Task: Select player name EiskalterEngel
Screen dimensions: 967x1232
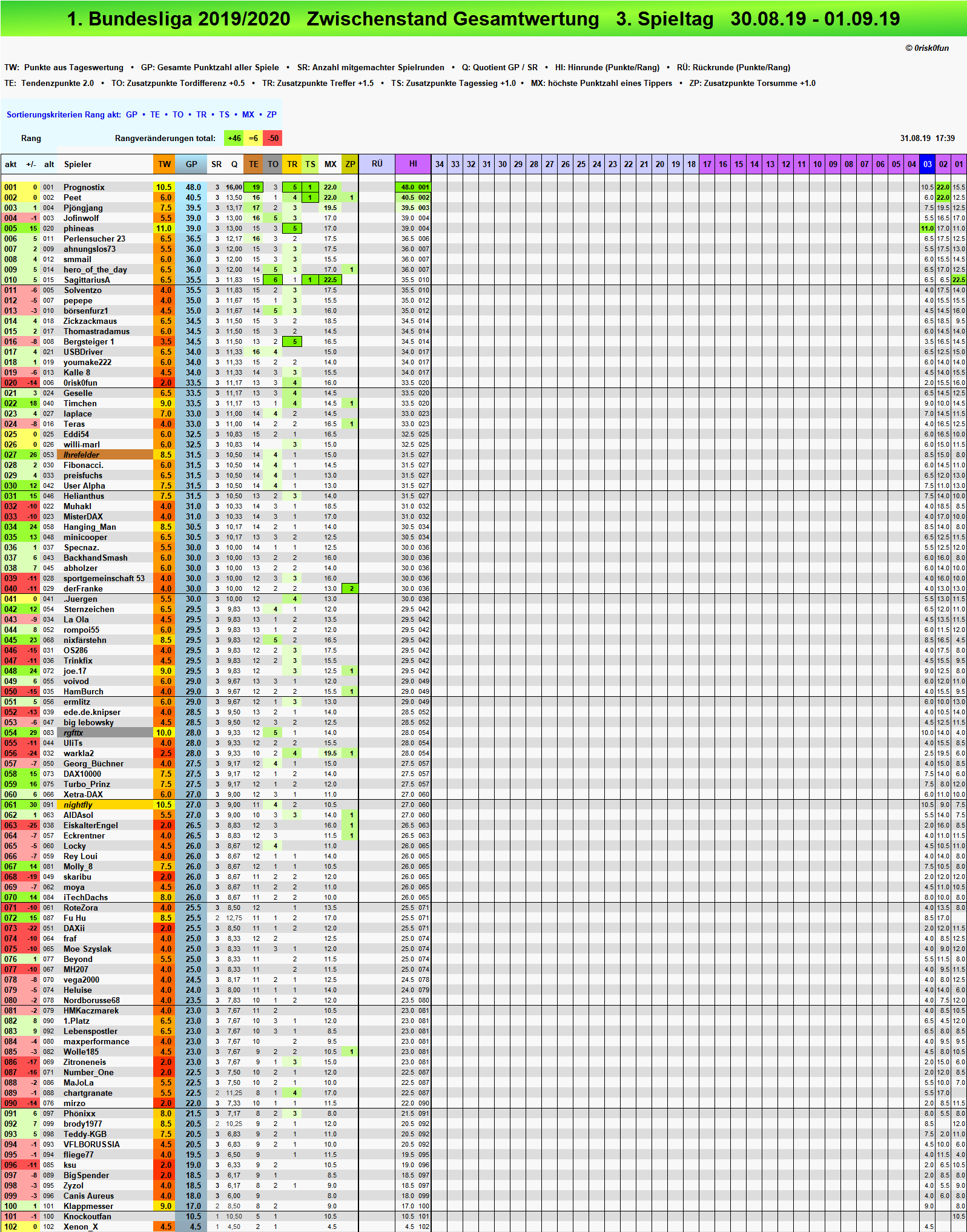Action: tap(91, 825)
